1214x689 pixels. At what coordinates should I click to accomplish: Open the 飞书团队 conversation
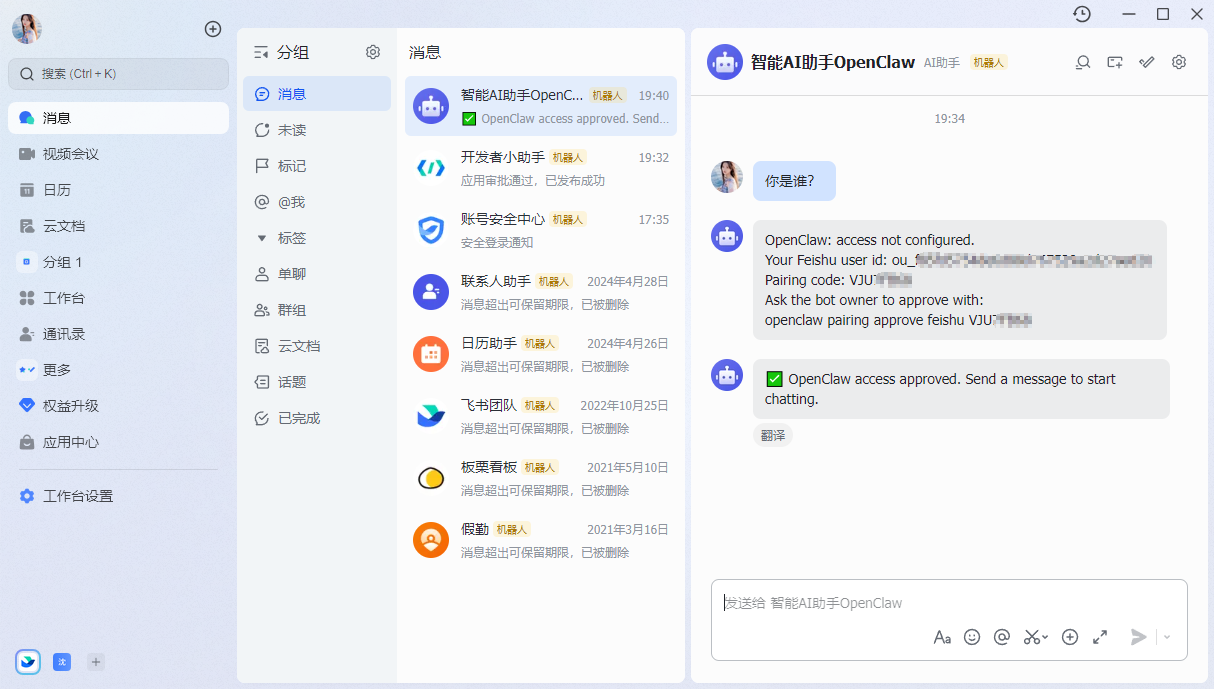coord(541,416)
